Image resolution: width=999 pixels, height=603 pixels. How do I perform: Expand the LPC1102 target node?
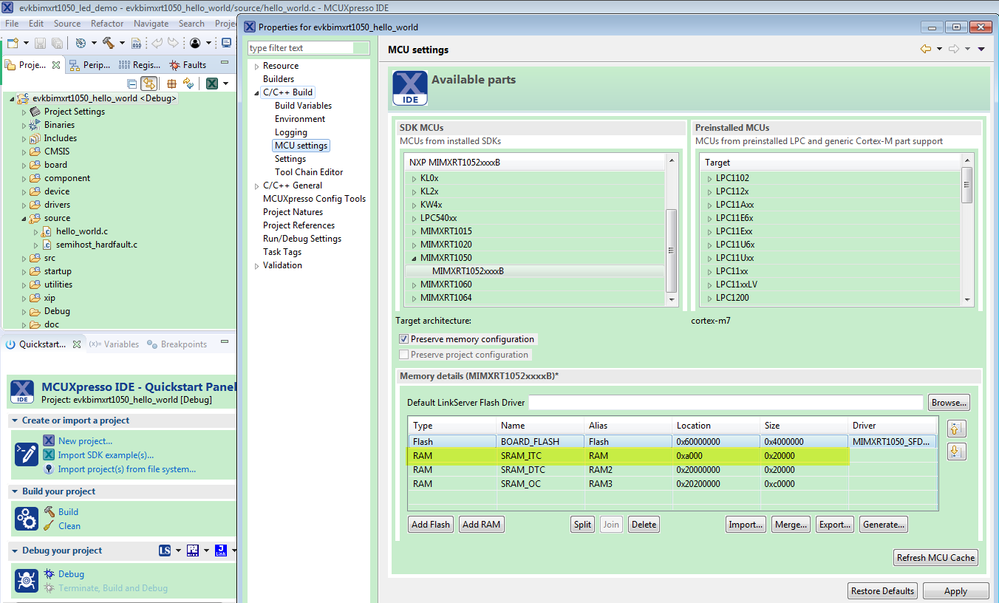tap(709, 178)
